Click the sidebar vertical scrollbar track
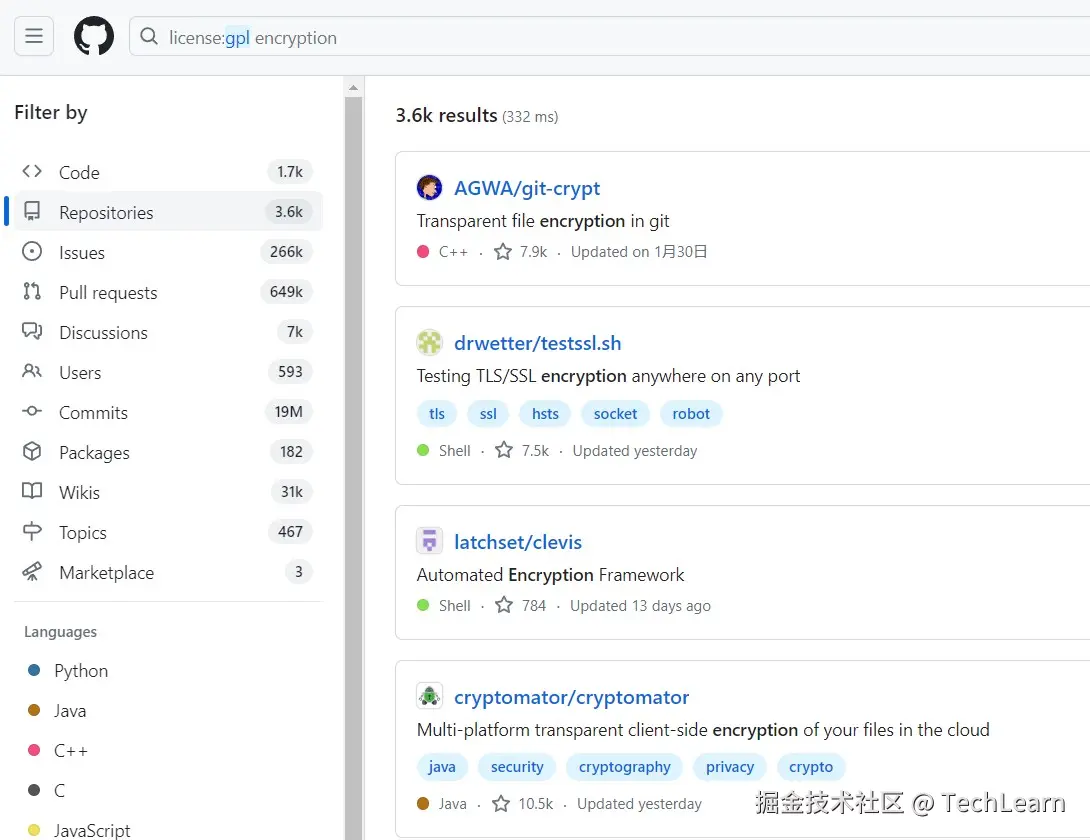1090x840 pixels. pos(353,466)
